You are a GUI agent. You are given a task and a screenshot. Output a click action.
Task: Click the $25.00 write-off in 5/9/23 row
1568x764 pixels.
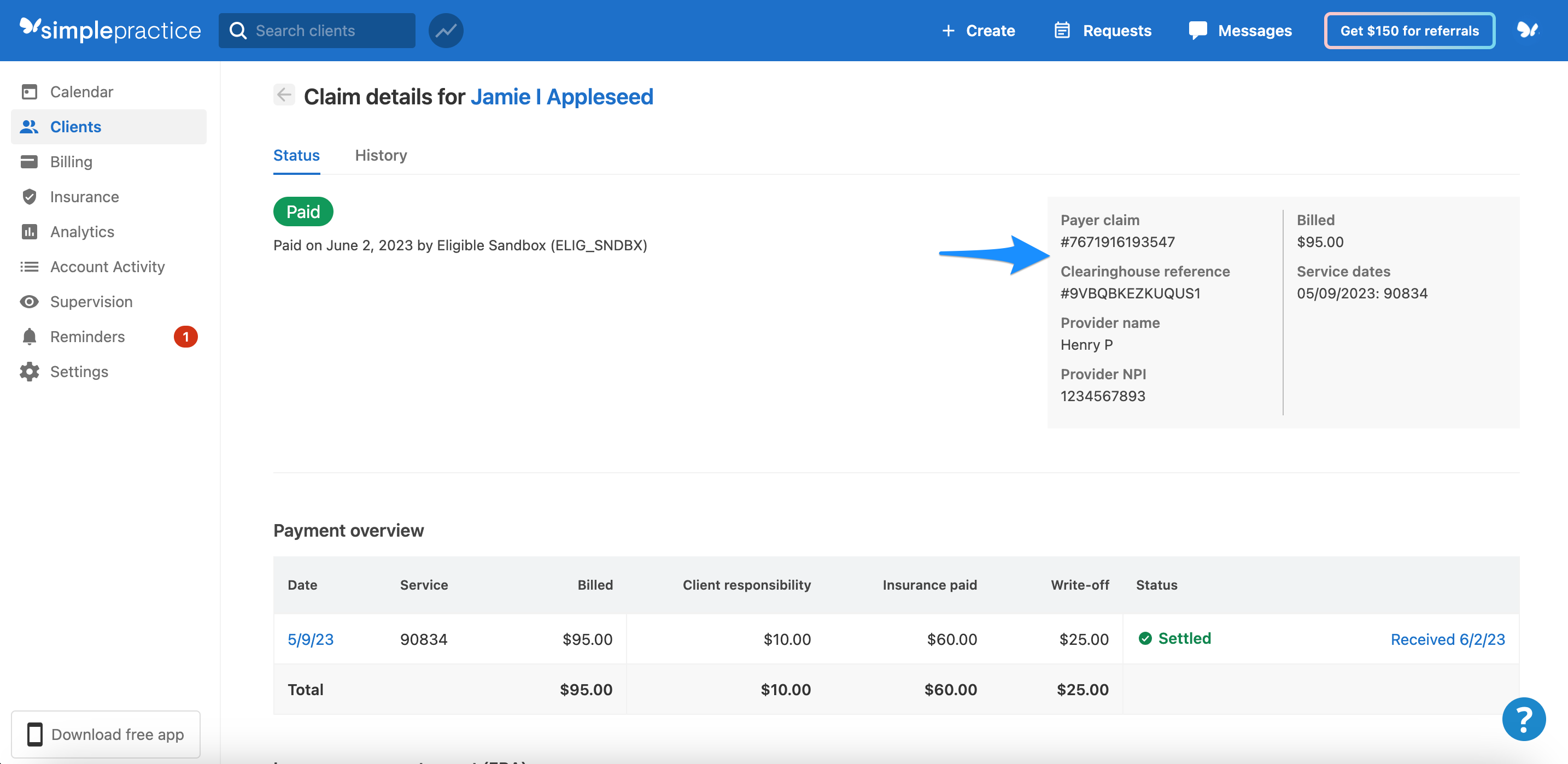[1084, 639]
